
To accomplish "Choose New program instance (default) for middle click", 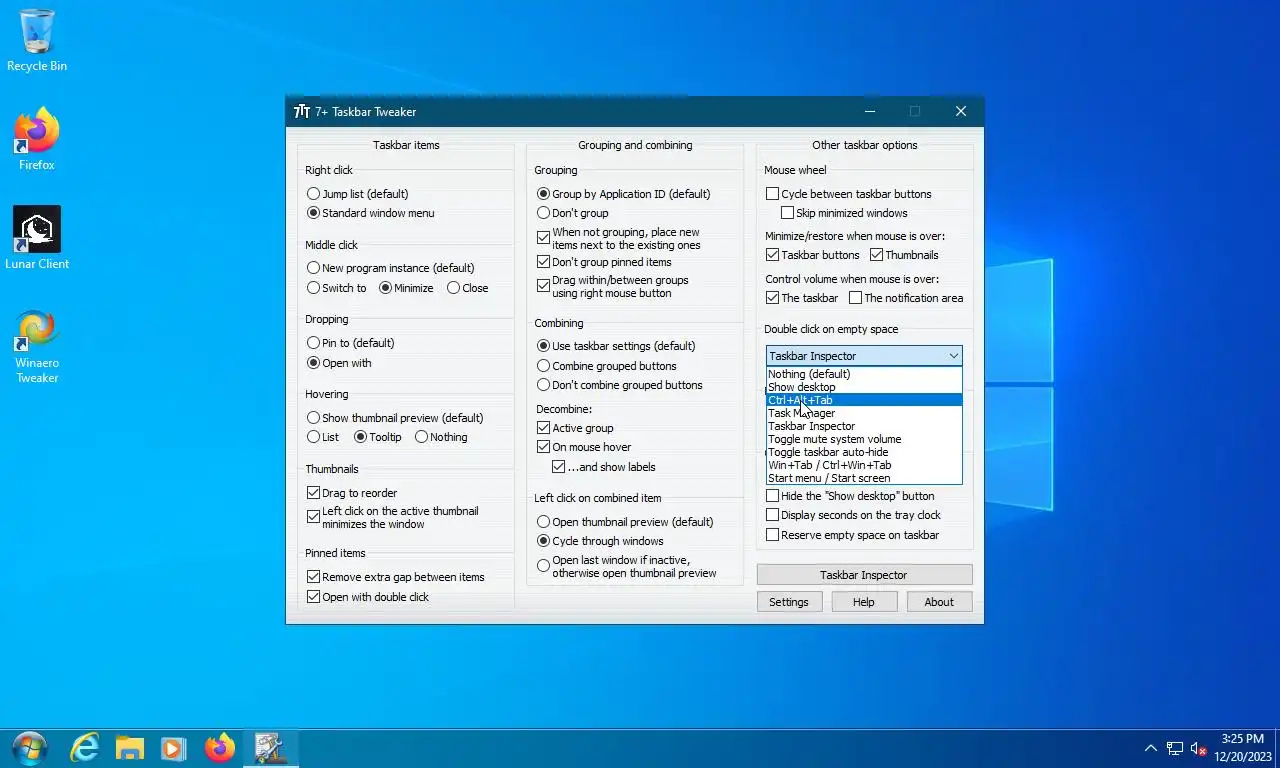I will pyautogui.click(x=390, y=268).
